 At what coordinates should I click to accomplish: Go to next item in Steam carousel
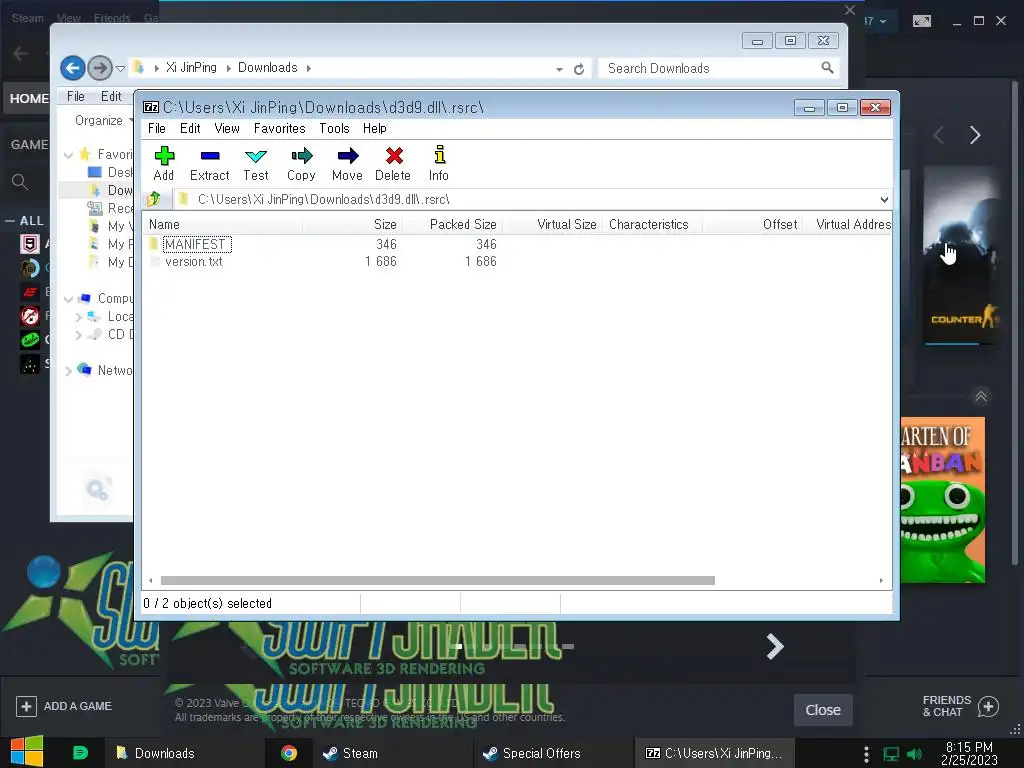tap(974, 135)
